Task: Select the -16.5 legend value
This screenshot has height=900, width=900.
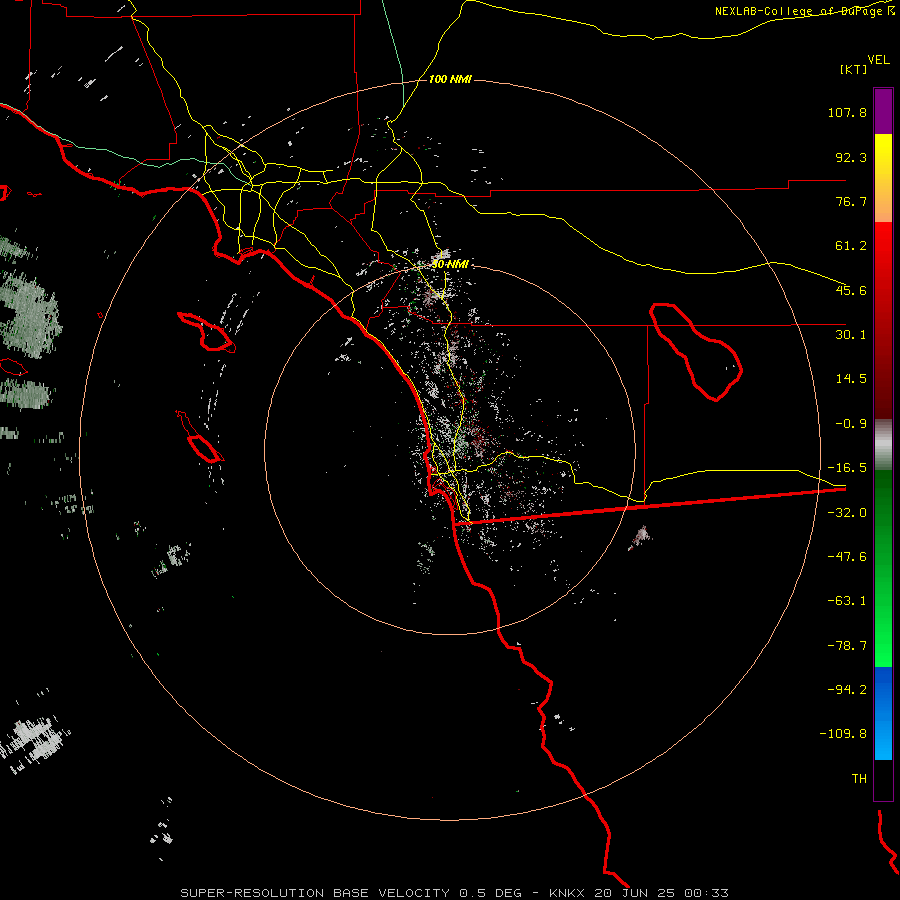Action: click(x=847, y=468)
